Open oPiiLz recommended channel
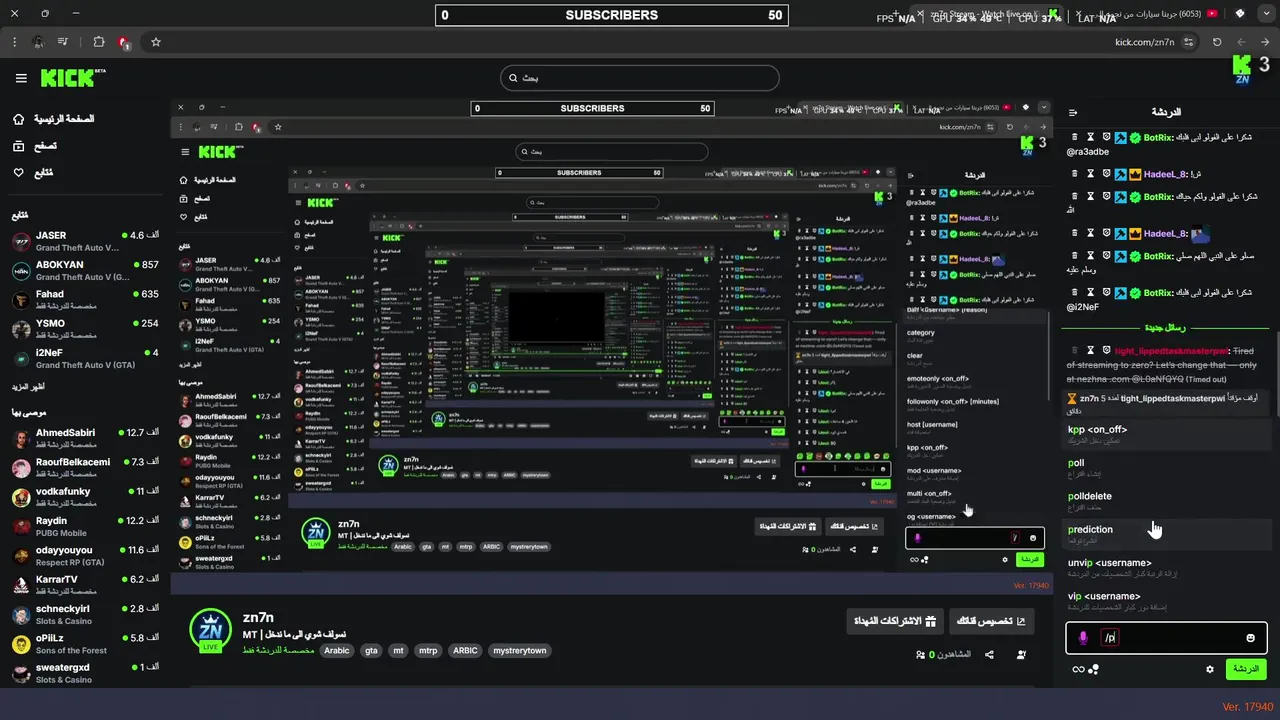The width and height of the screenshot is (1280, 720). click(x=85, y=643)
